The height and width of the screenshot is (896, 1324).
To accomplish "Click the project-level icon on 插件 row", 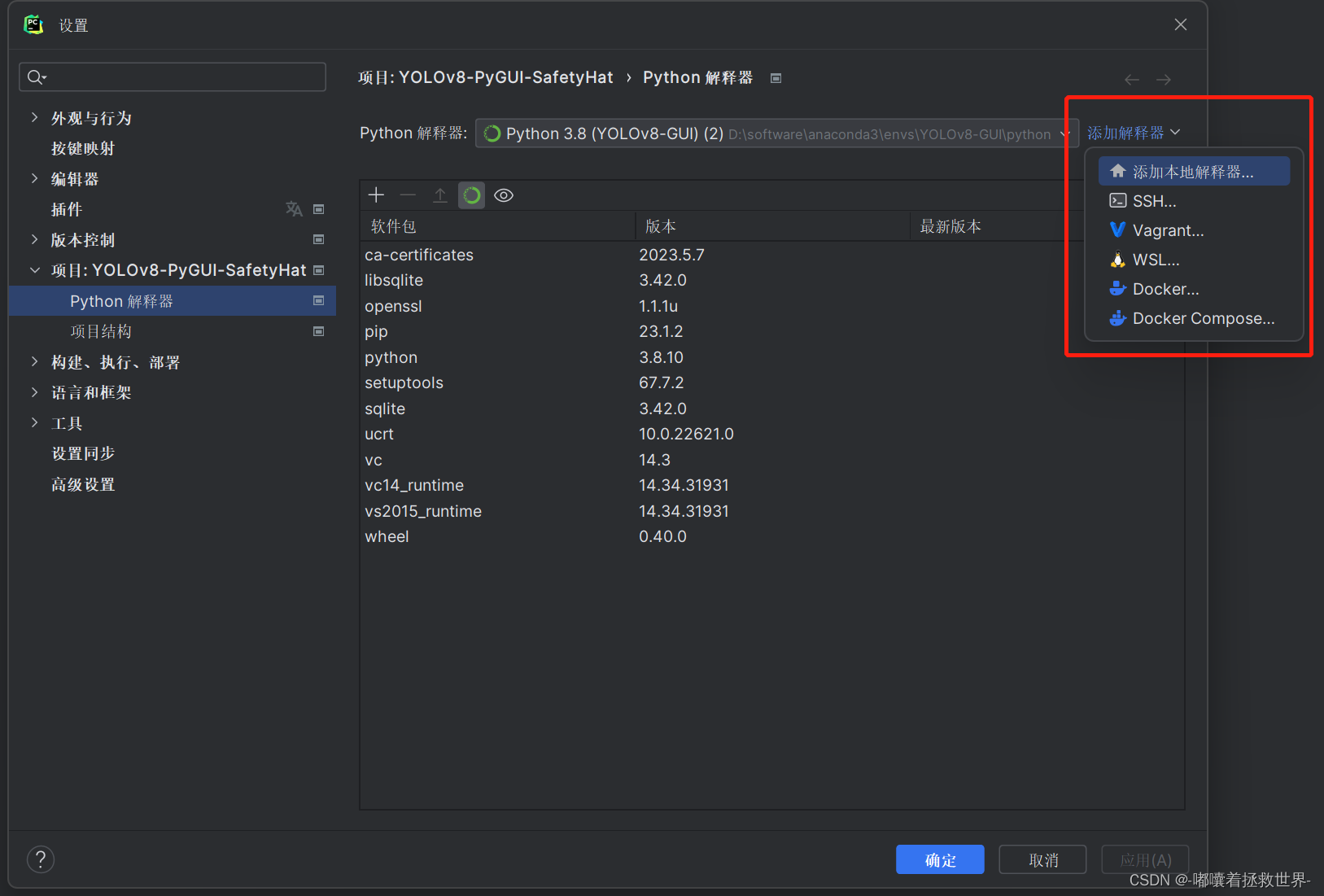I will click(319, 209).
